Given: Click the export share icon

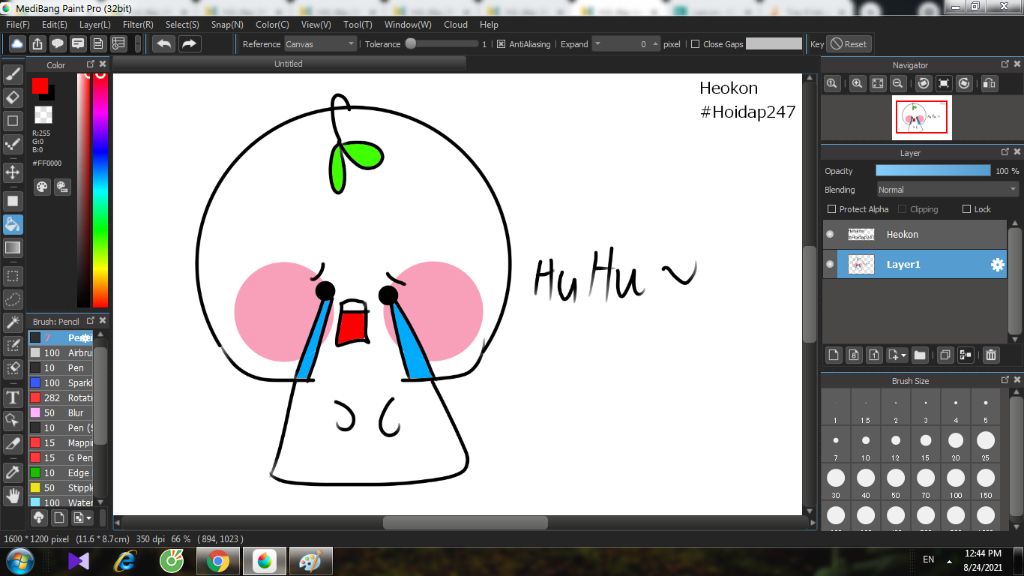Looking at the screenshot, I should (37, 44).
